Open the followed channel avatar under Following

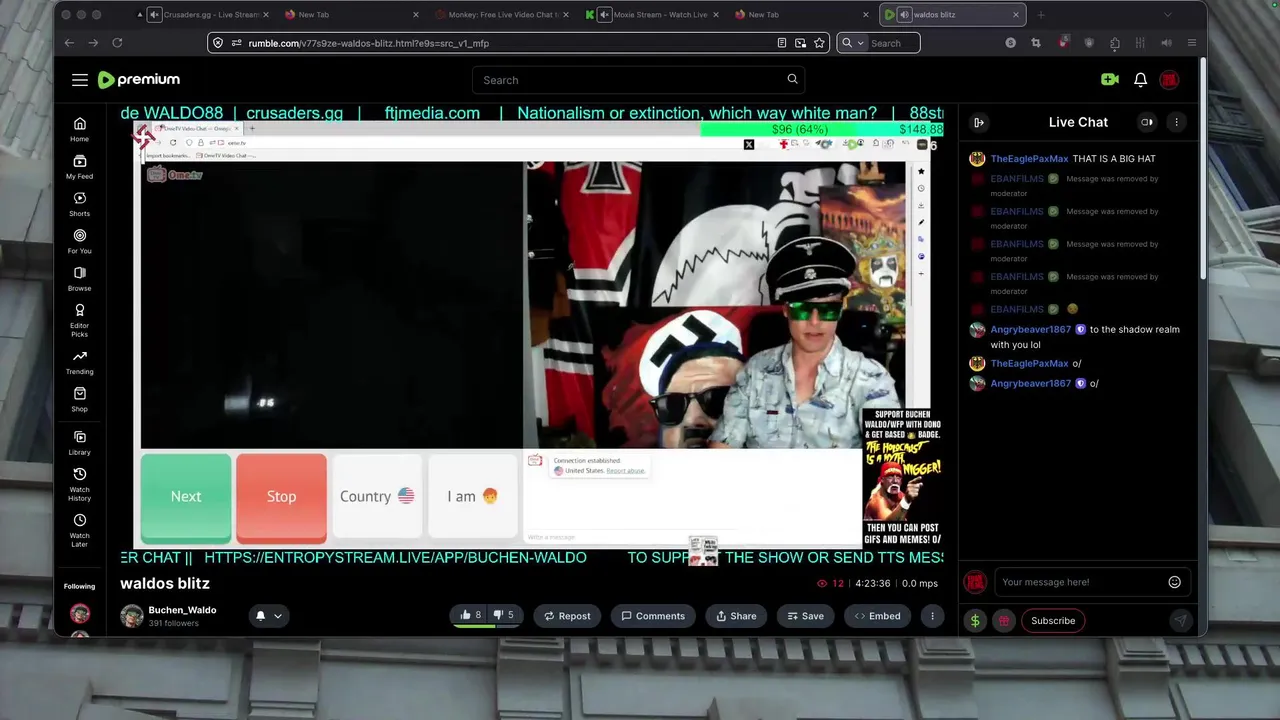pyautogui.click(x=80, y=614)
